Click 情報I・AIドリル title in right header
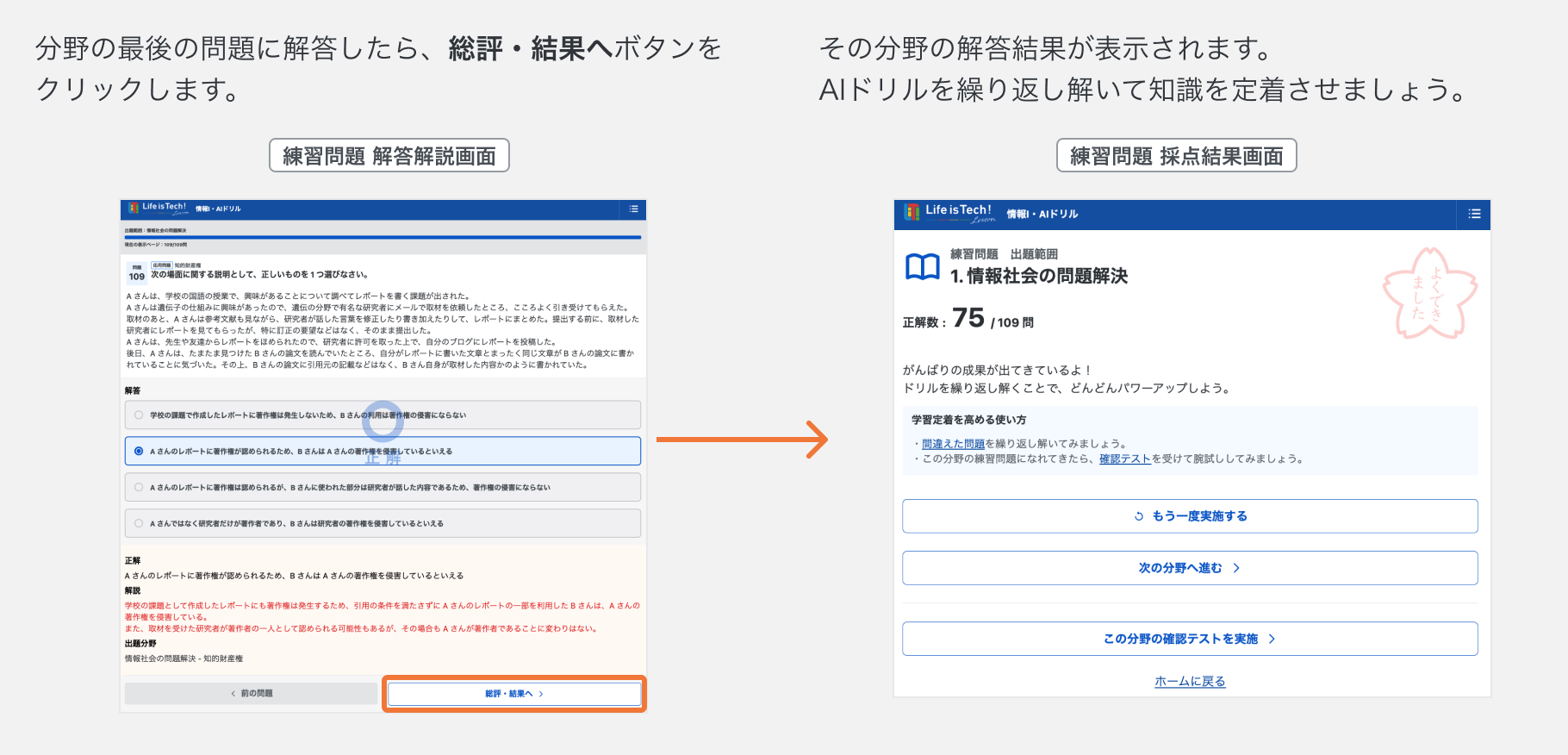 point(1042,214)
